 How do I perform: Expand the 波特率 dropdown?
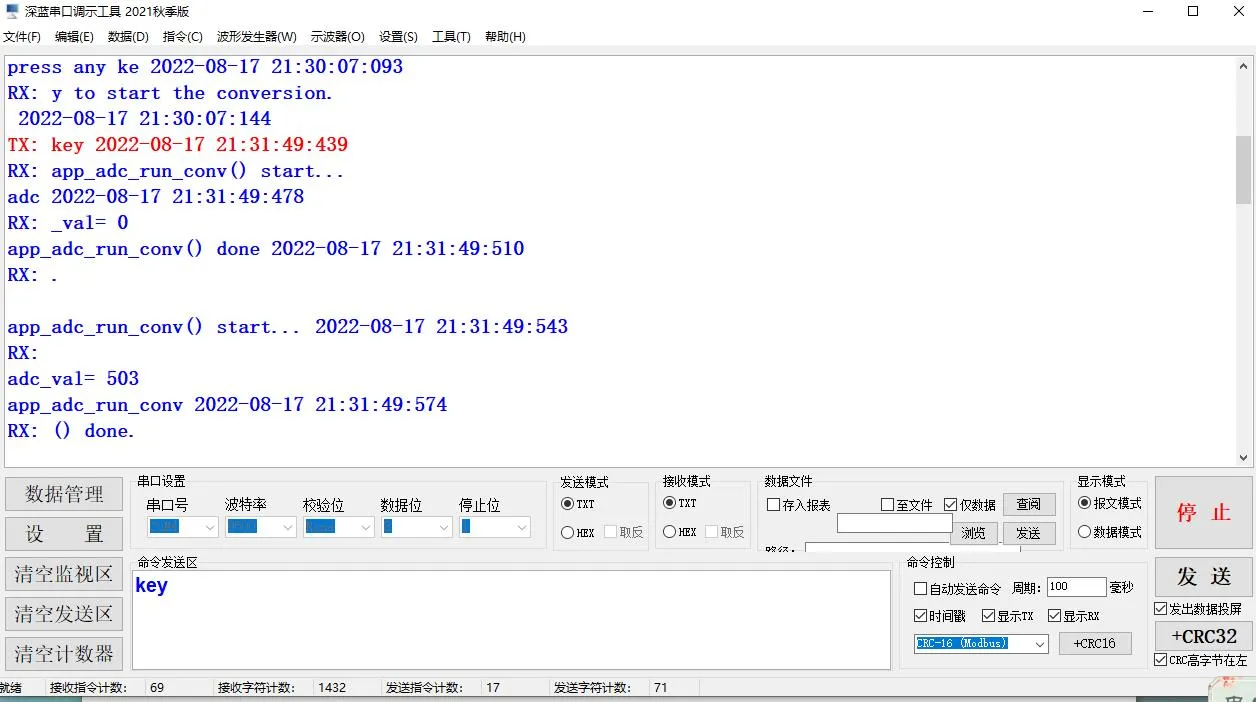point(288,527)
